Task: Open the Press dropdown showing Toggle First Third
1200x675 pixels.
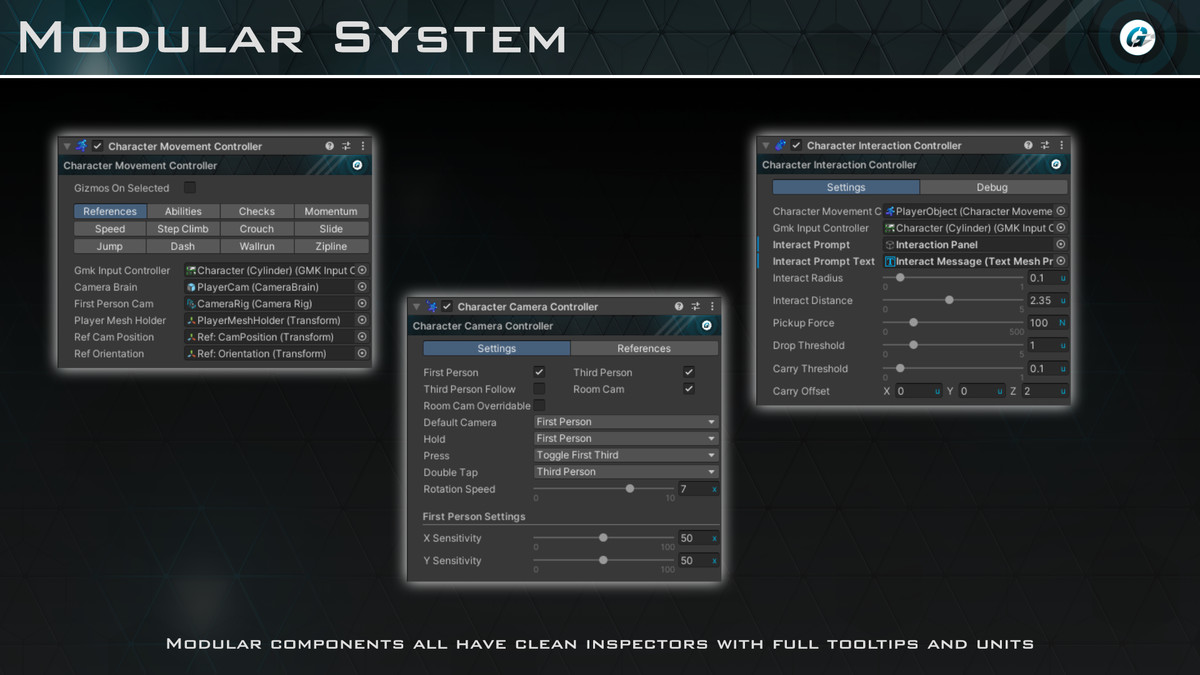Action: (625, 455)
